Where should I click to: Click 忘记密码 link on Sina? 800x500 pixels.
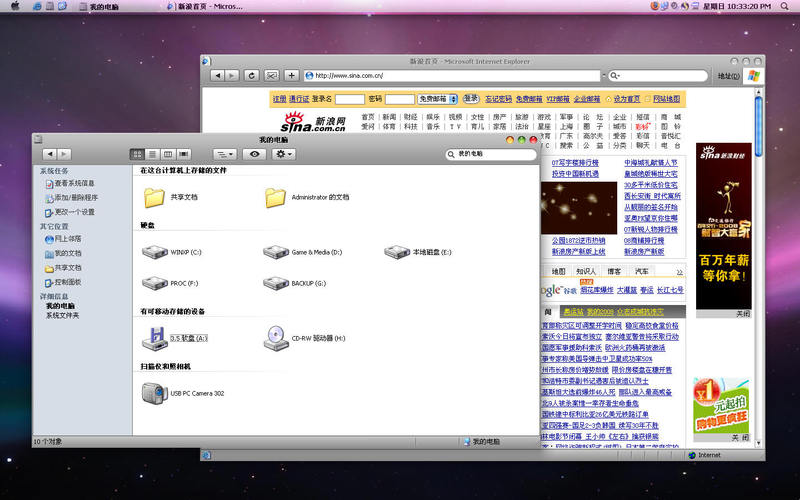coord(498,99)
